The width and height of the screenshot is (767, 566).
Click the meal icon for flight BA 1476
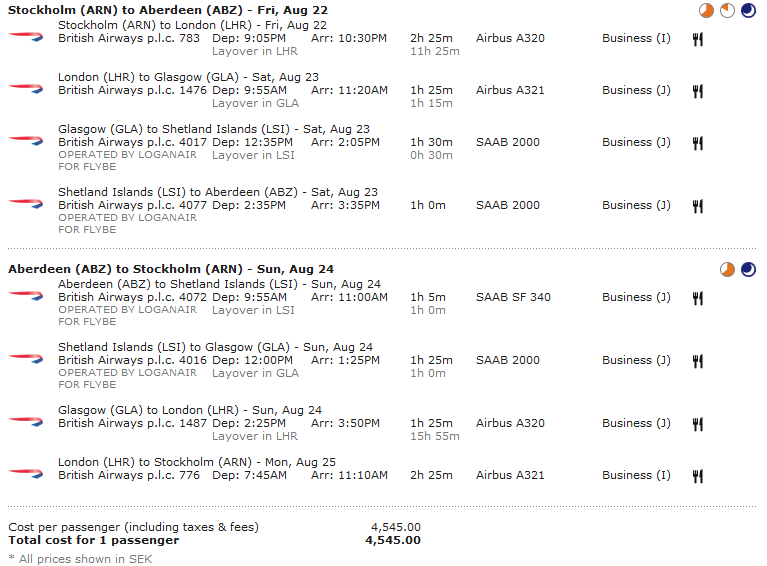click(698, 91)
